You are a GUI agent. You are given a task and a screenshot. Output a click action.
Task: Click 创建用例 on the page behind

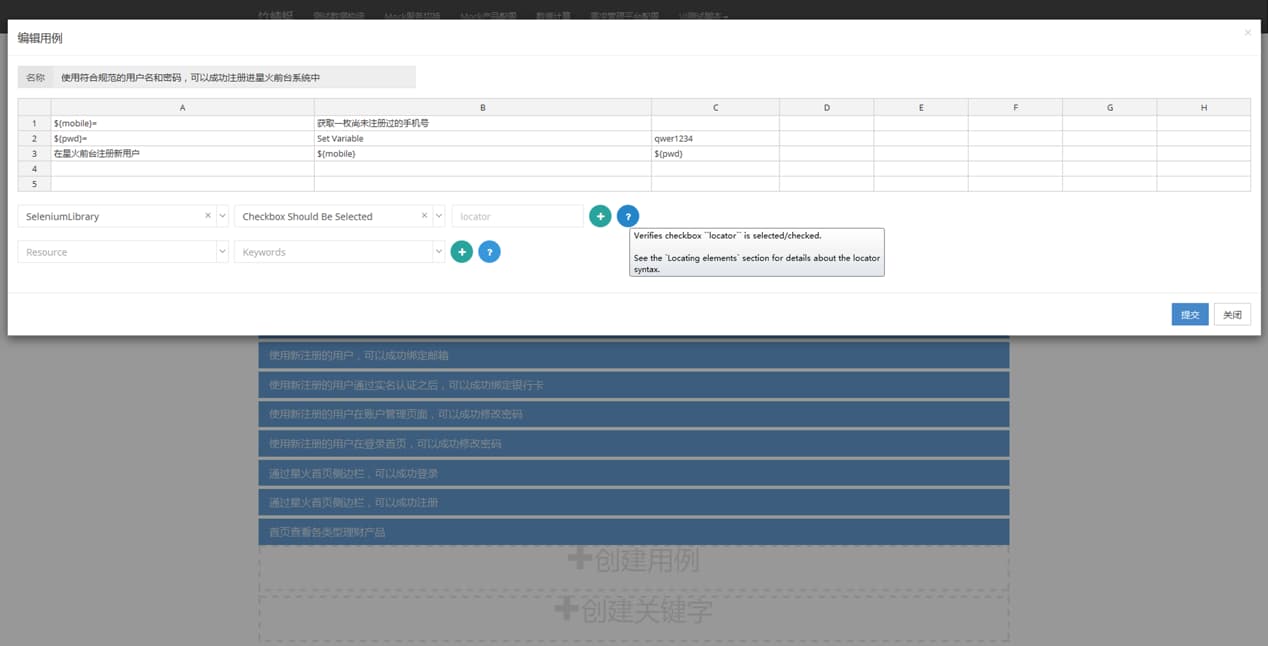(633, 561)
